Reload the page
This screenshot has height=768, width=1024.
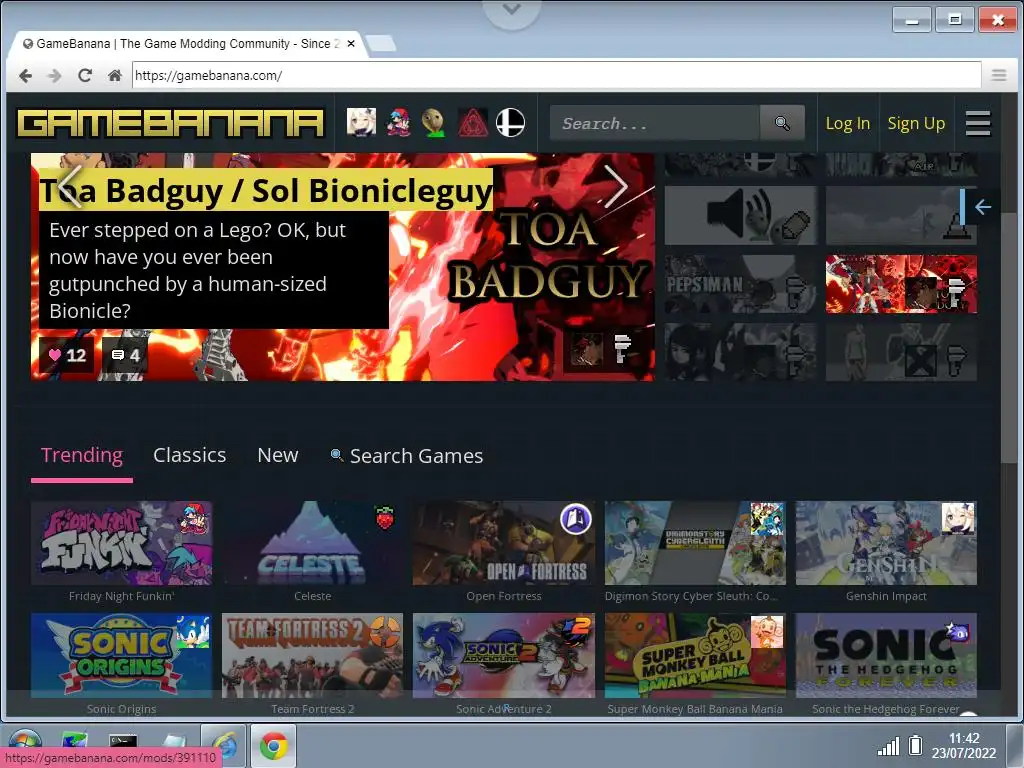point(84,76)
